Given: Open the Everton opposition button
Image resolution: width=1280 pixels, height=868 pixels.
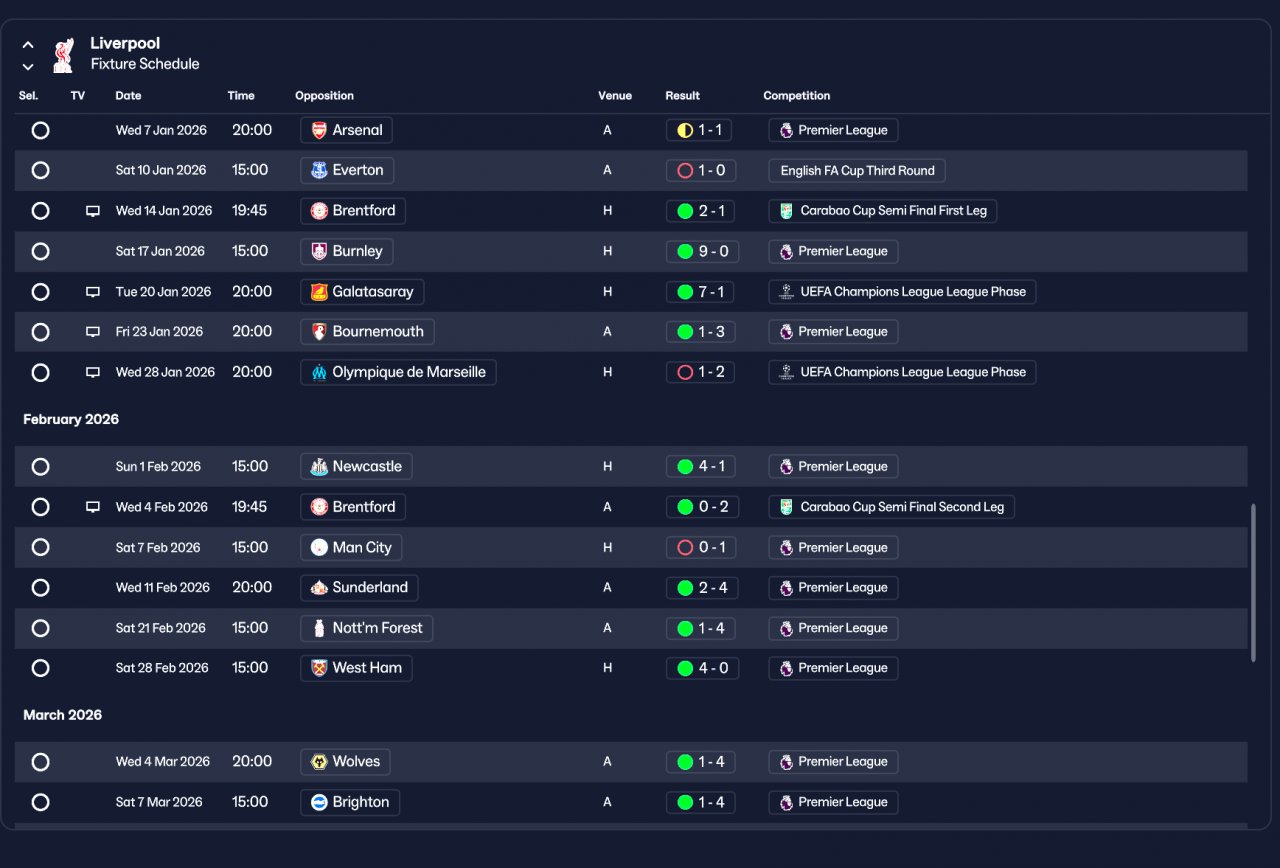Looking at the screenshot, I should (347, 170).
